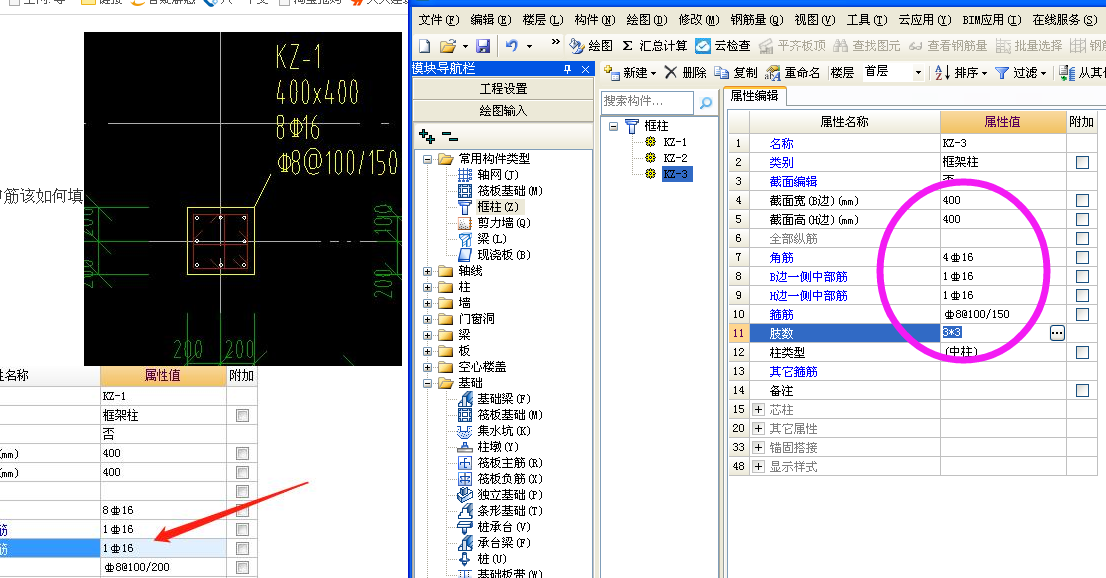The width and height of the screenshot is (1106, 578).
Task: Toggle 附加 checkbox for 截面宽 row
Action: coord(1082,200)
